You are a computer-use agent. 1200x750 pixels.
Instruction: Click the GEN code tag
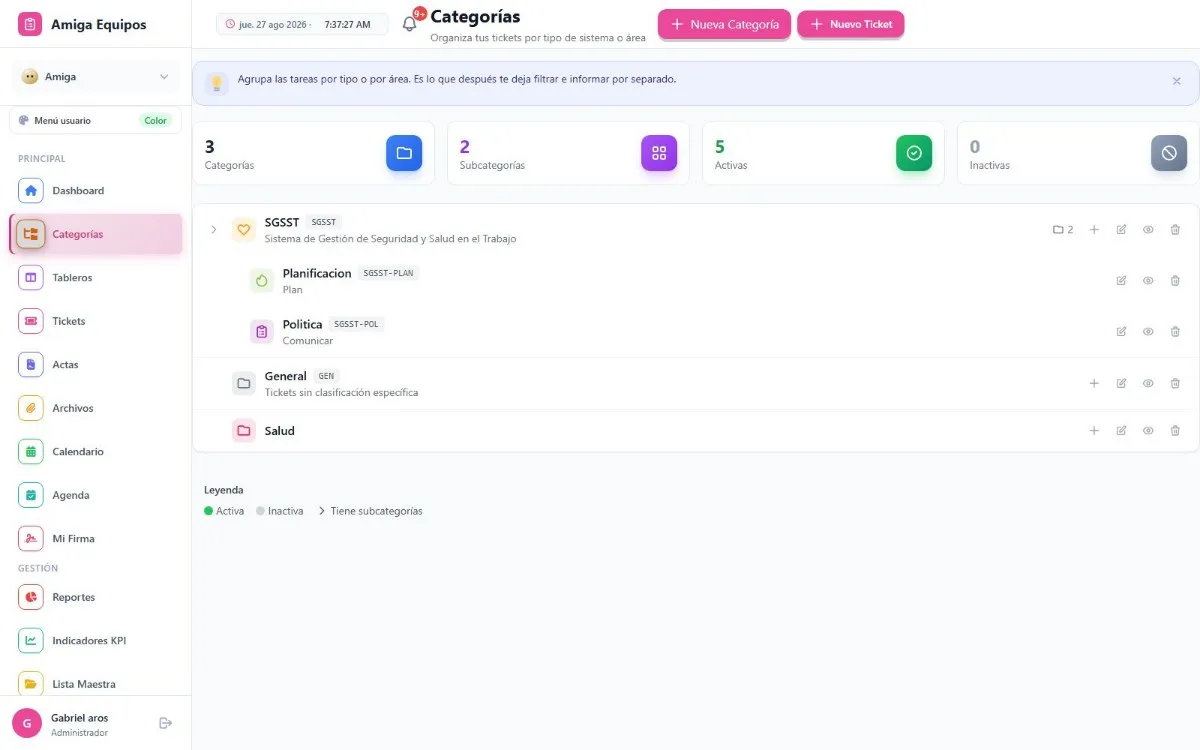(x=326, y=376)
